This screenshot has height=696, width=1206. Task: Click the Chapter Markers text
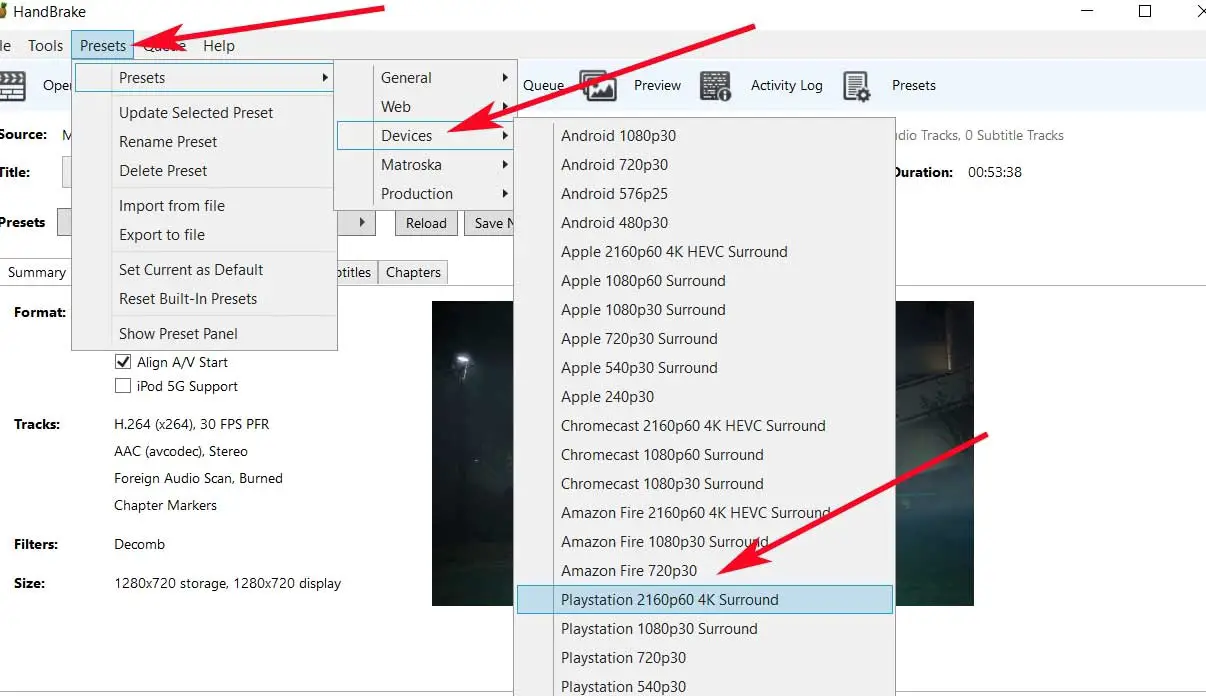[165, 505]
